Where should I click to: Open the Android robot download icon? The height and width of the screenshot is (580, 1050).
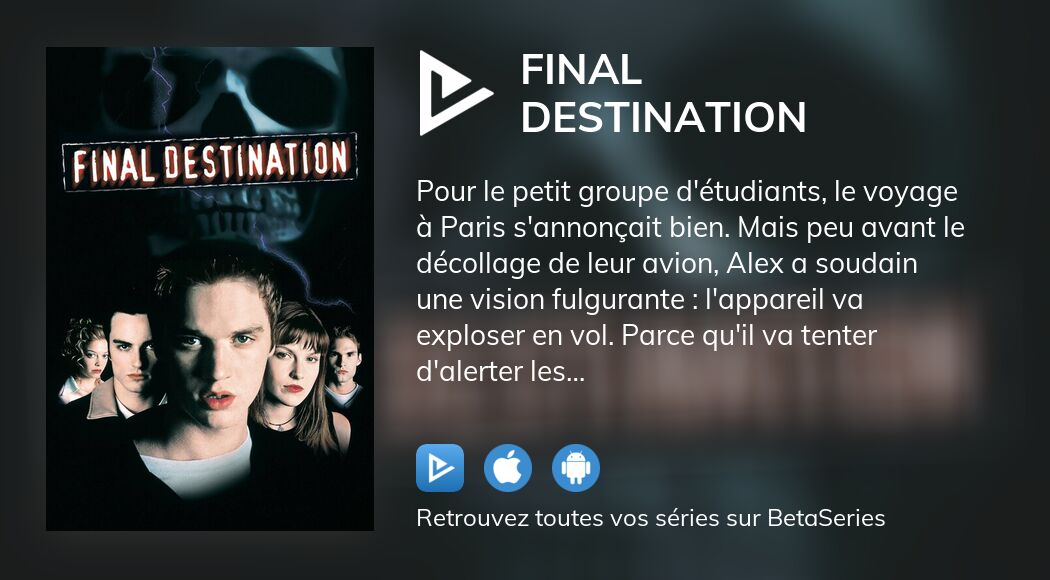click(576, 468)
